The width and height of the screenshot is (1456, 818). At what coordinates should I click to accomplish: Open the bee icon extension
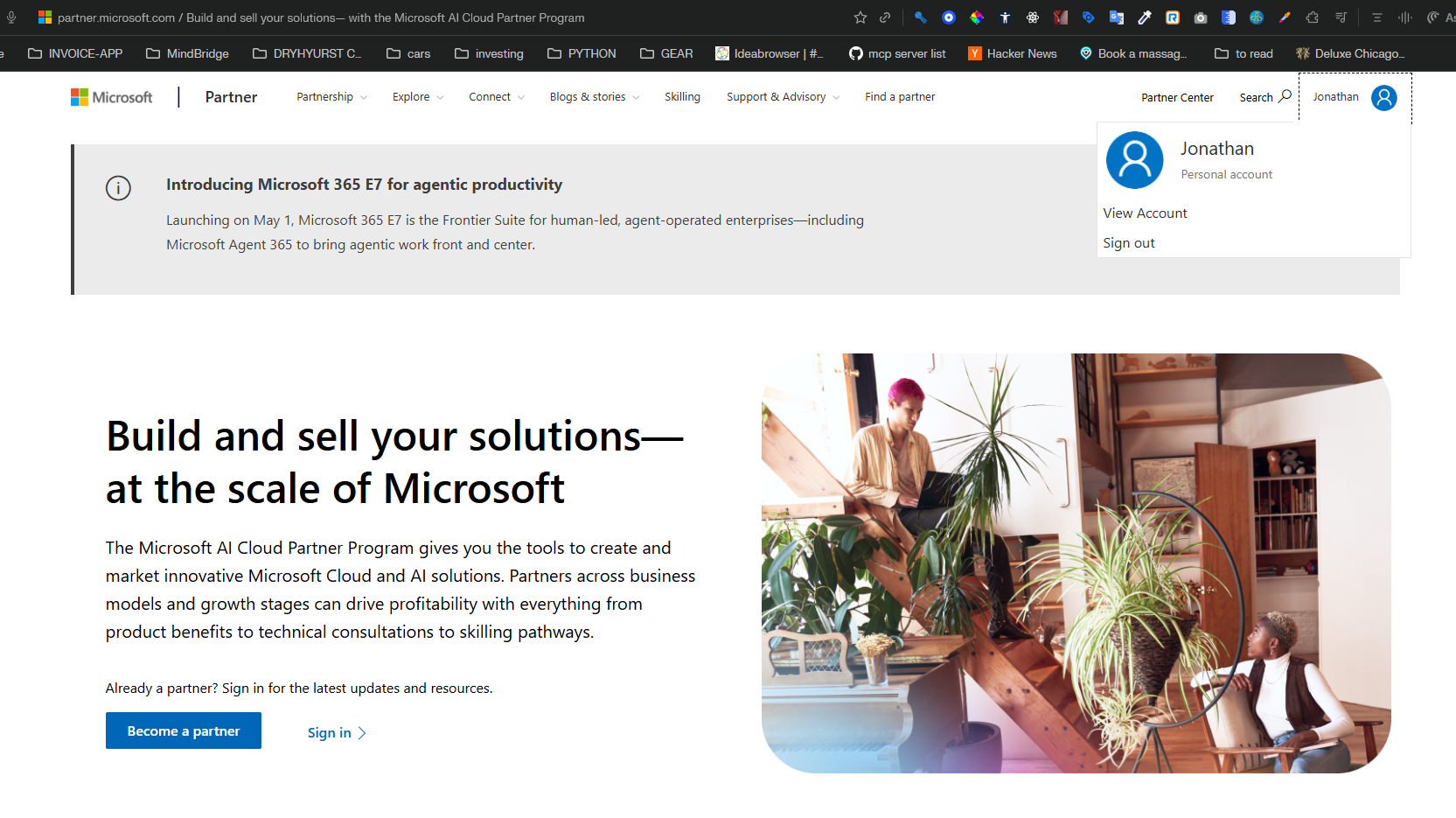coord(1257,17)
